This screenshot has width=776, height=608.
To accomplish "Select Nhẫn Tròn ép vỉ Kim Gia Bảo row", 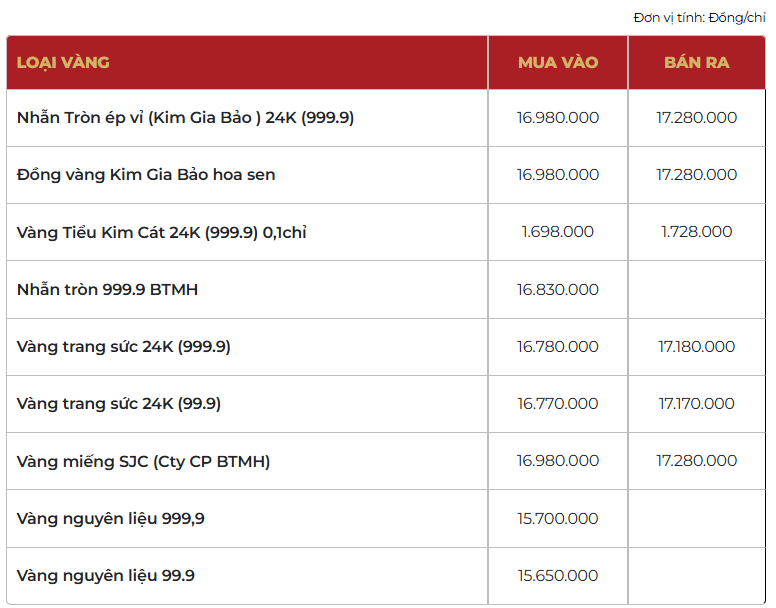I will pyautogui.click(x=185, y=118).
